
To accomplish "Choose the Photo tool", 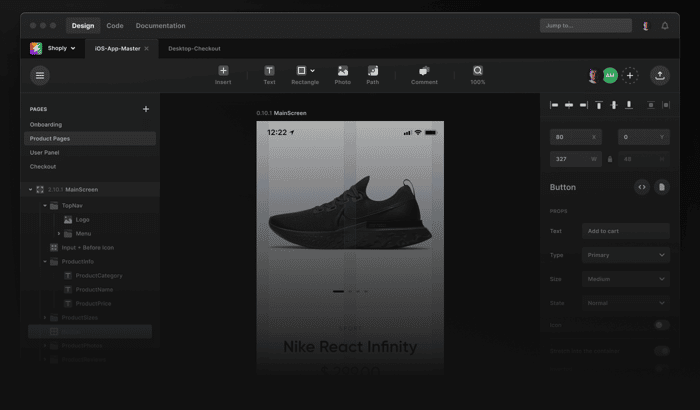I will [x=342, y=75].
